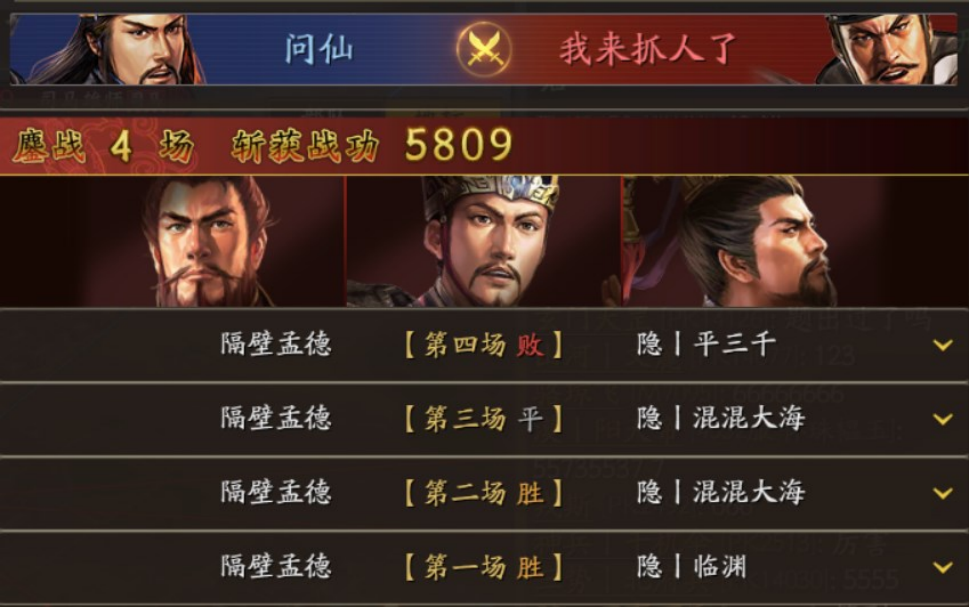The height and width of the screenshot is (608, 969).
Task: Open the 第四场 败 battle record
Action: click(x=484, y=345)
